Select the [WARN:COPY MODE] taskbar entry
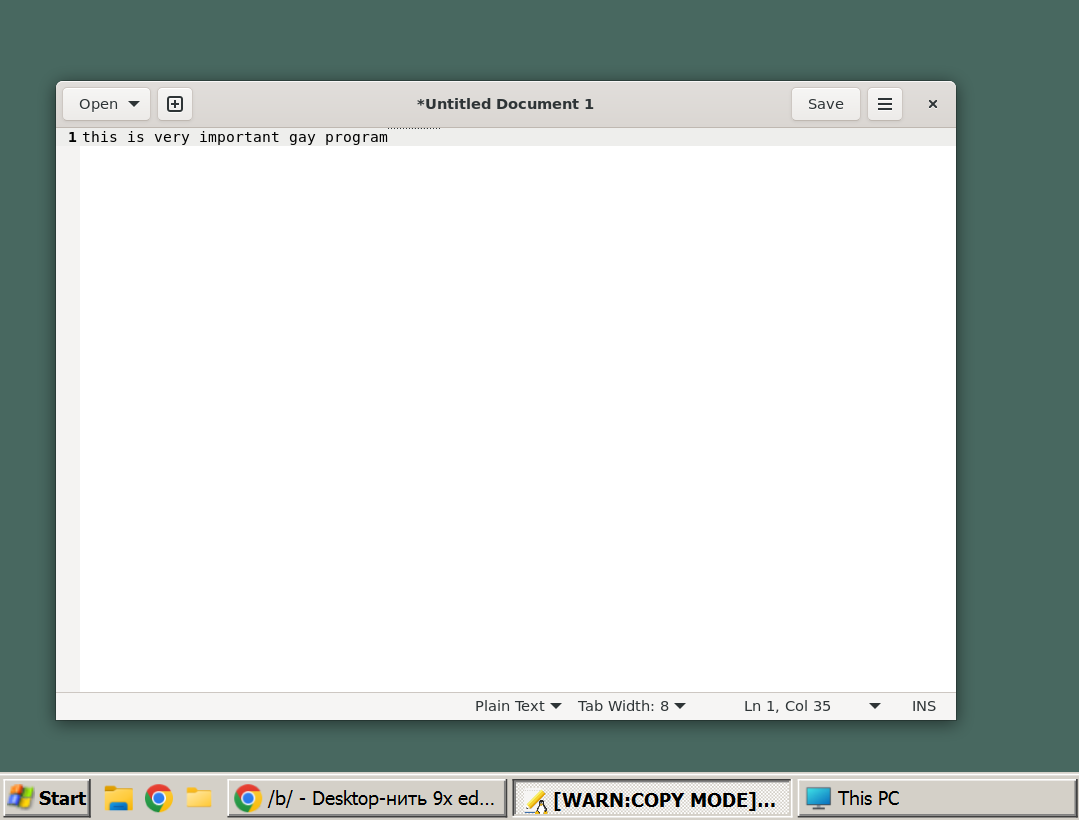1079x820 pixels. 652,799
